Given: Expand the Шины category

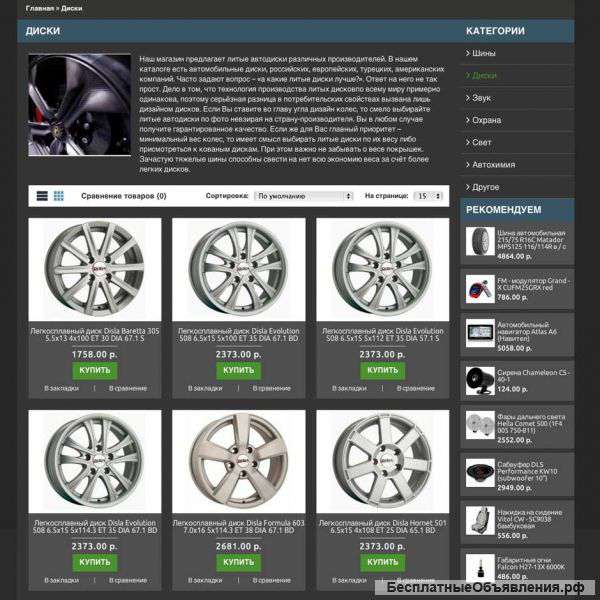Looking at the screenshot, I should [483, 53].
